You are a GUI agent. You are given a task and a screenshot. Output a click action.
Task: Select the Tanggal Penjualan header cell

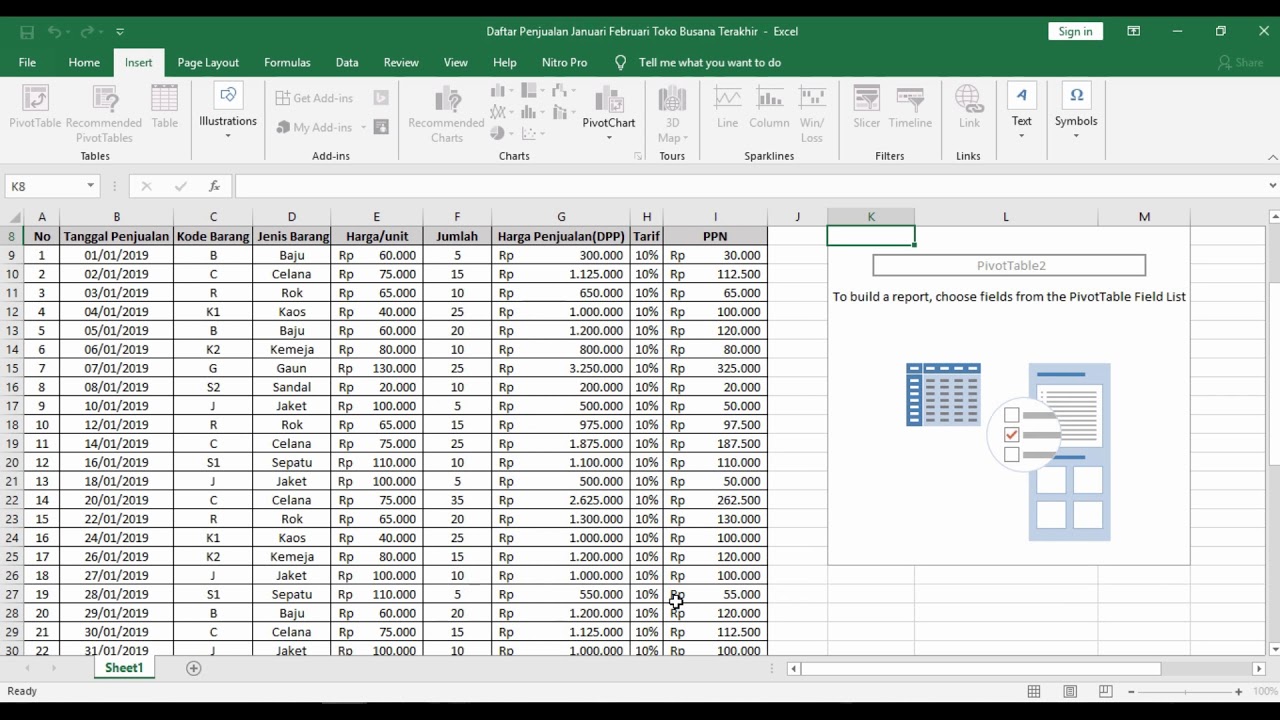[116, 236]
